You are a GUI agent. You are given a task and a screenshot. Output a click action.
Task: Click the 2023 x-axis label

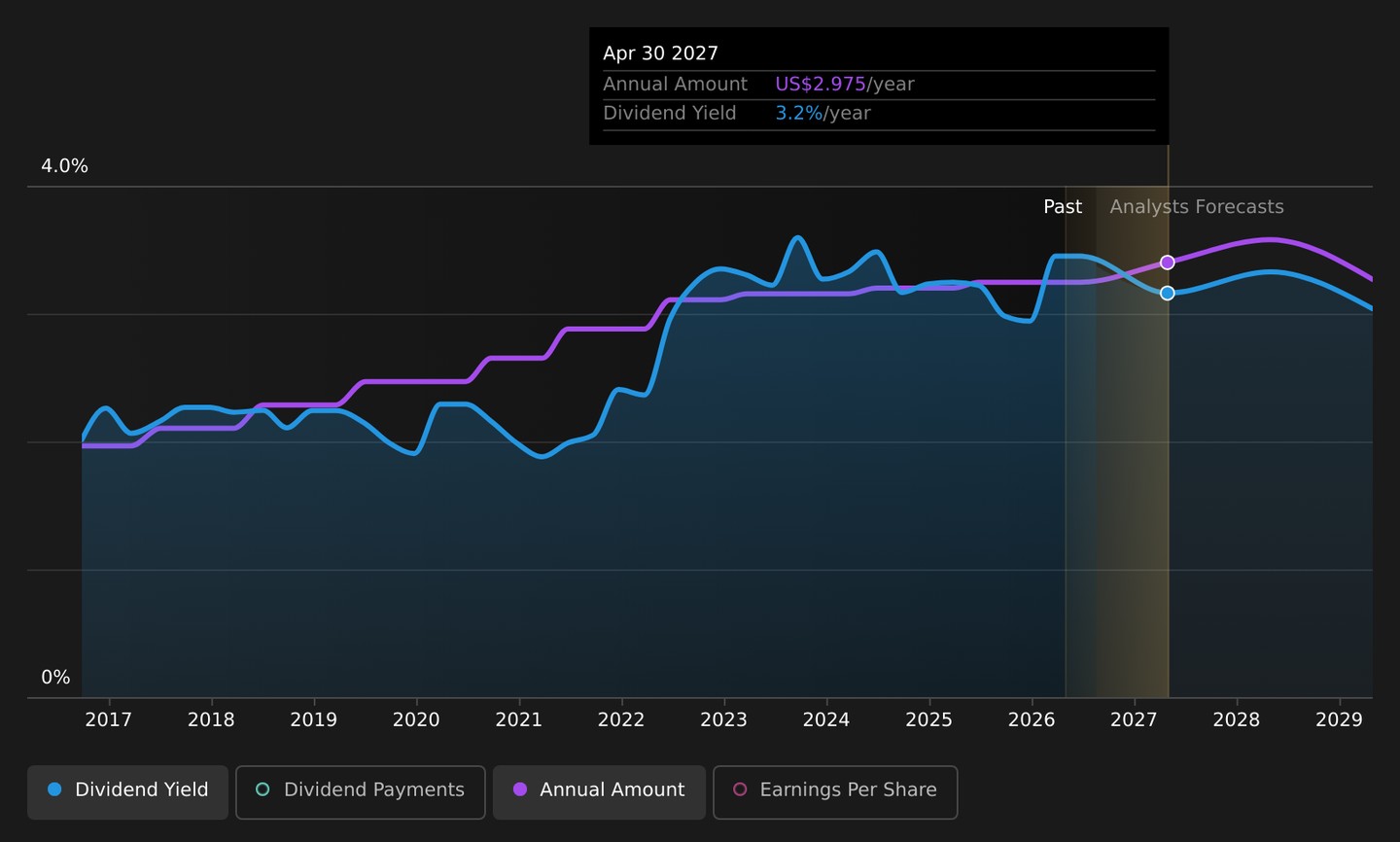[724, 720]
